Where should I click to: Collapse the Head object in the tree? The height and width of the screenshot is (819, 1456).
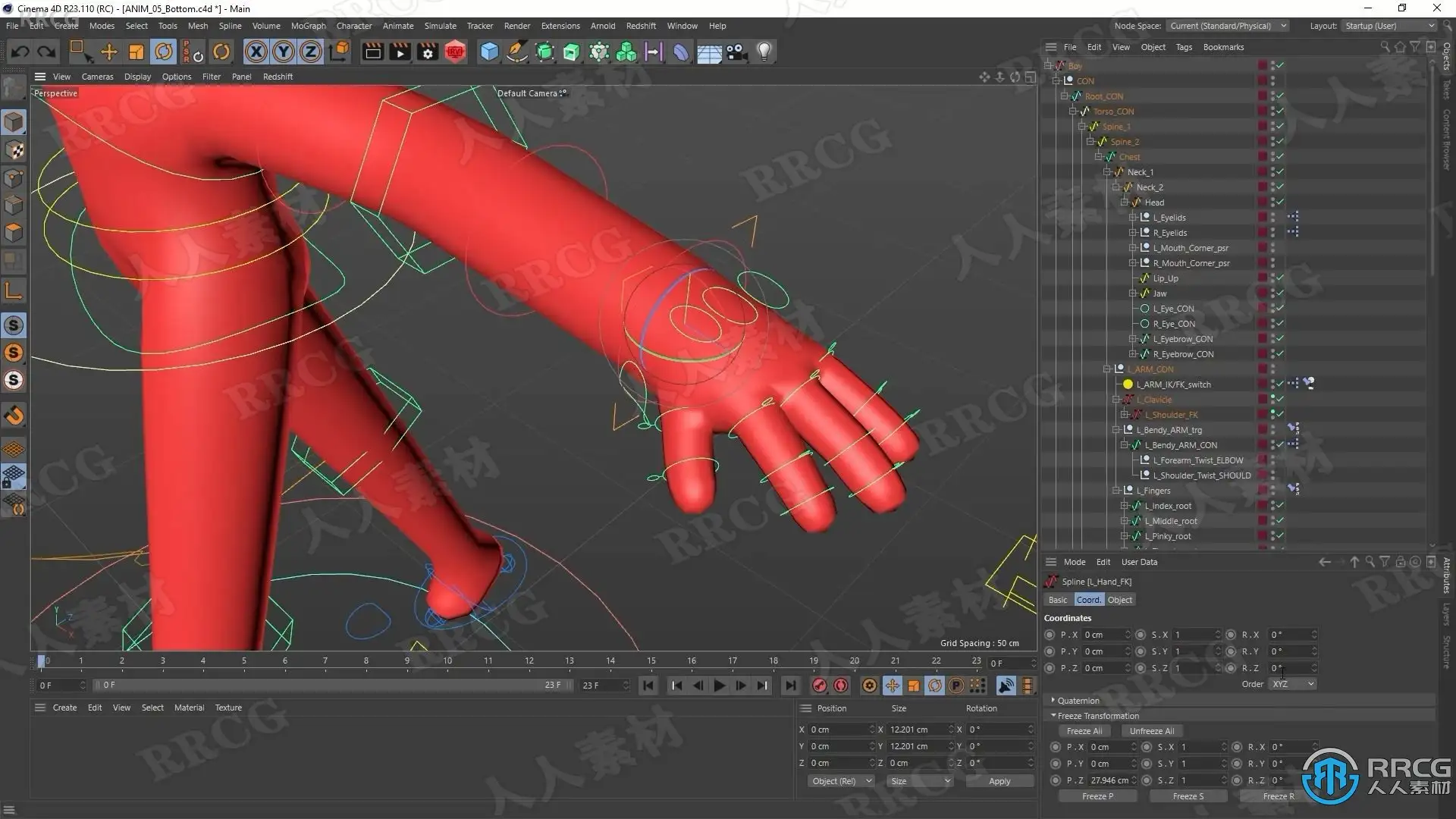click(x=1125, y=202)
